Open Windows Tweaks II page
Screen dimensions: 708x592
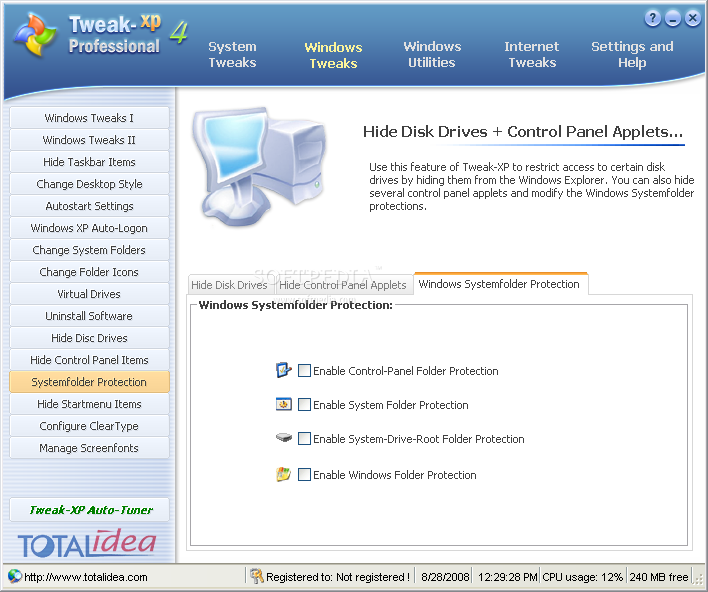(x=89, y=140)
